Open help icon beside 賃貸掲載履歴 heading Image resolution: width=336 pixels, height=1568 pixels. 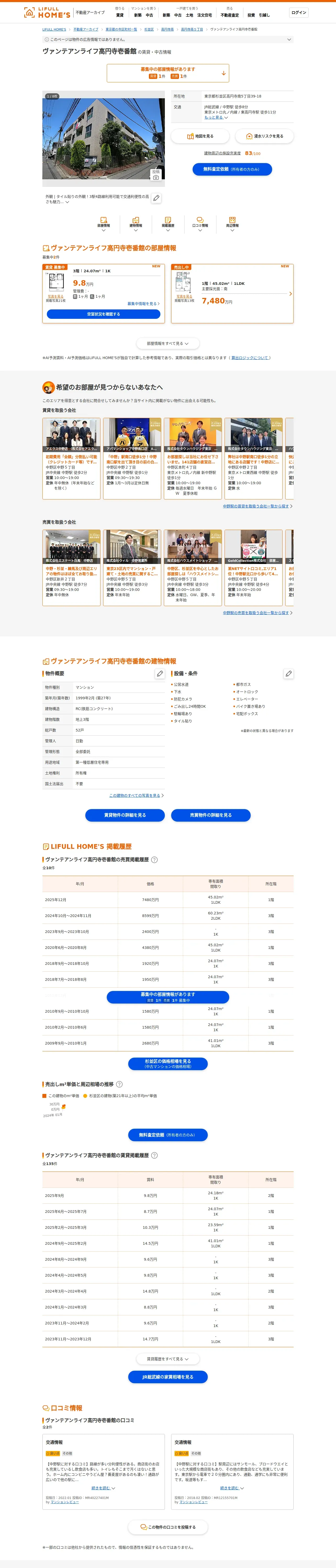point(154,1155)
